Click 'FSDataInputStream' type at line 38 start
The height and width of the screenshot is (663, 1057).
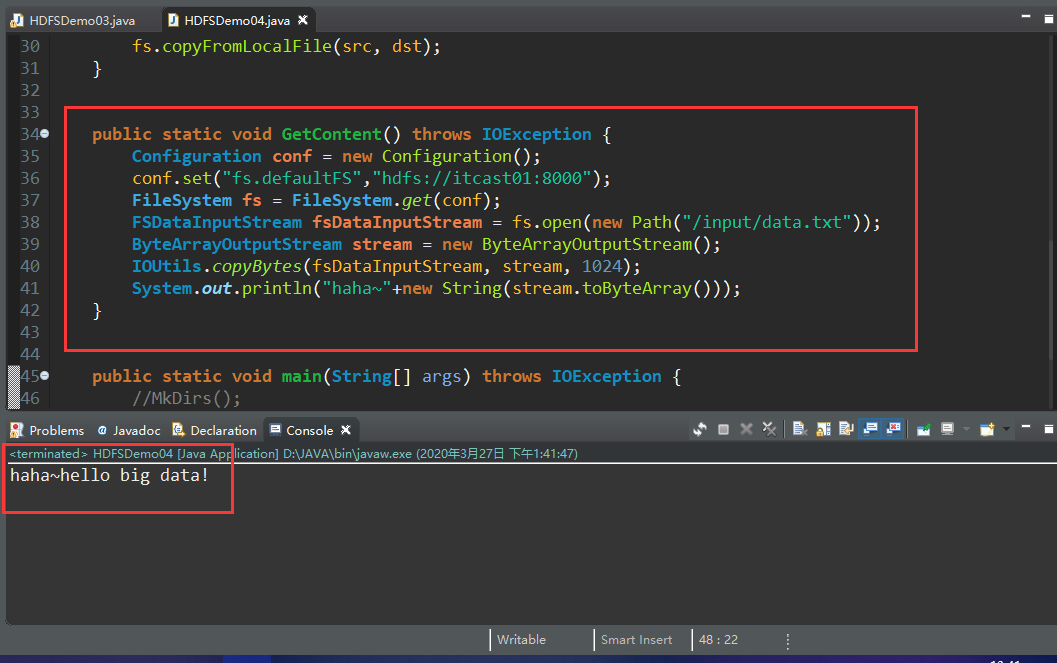coord(217,222)
